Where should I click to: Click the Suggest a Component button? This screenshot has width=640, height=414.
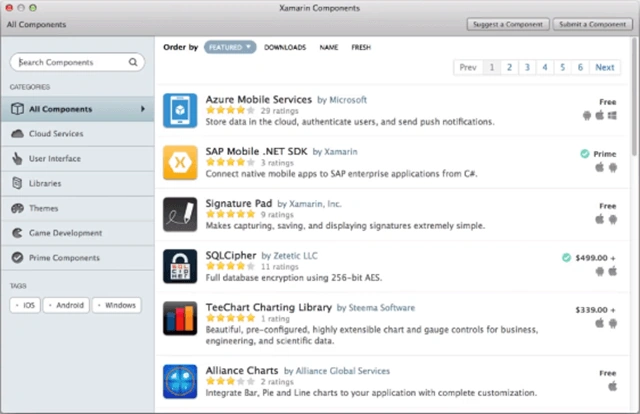point(508,24)
